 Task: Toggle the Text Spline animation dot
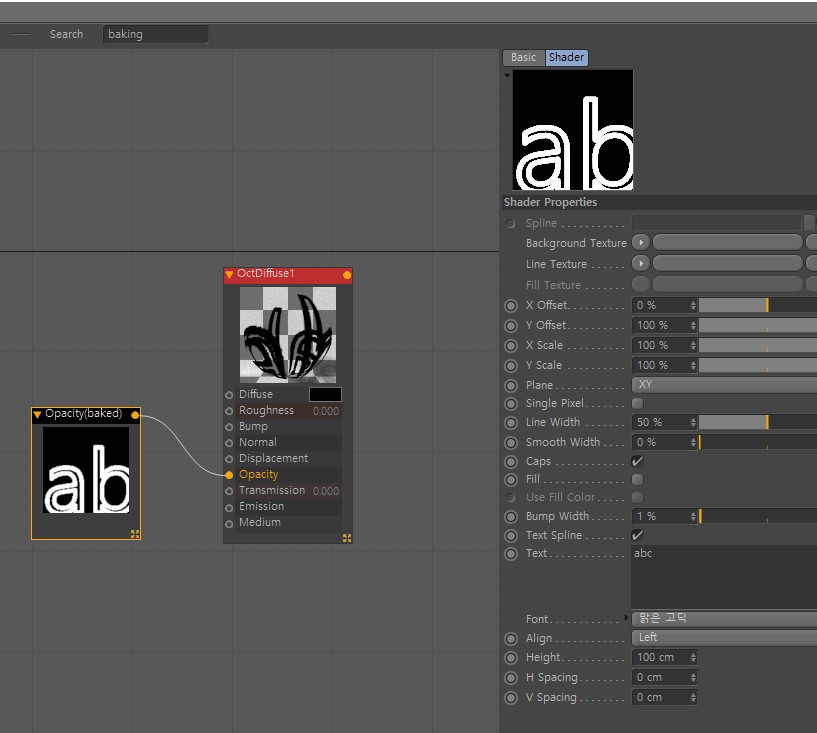click(x=511, y=536)
